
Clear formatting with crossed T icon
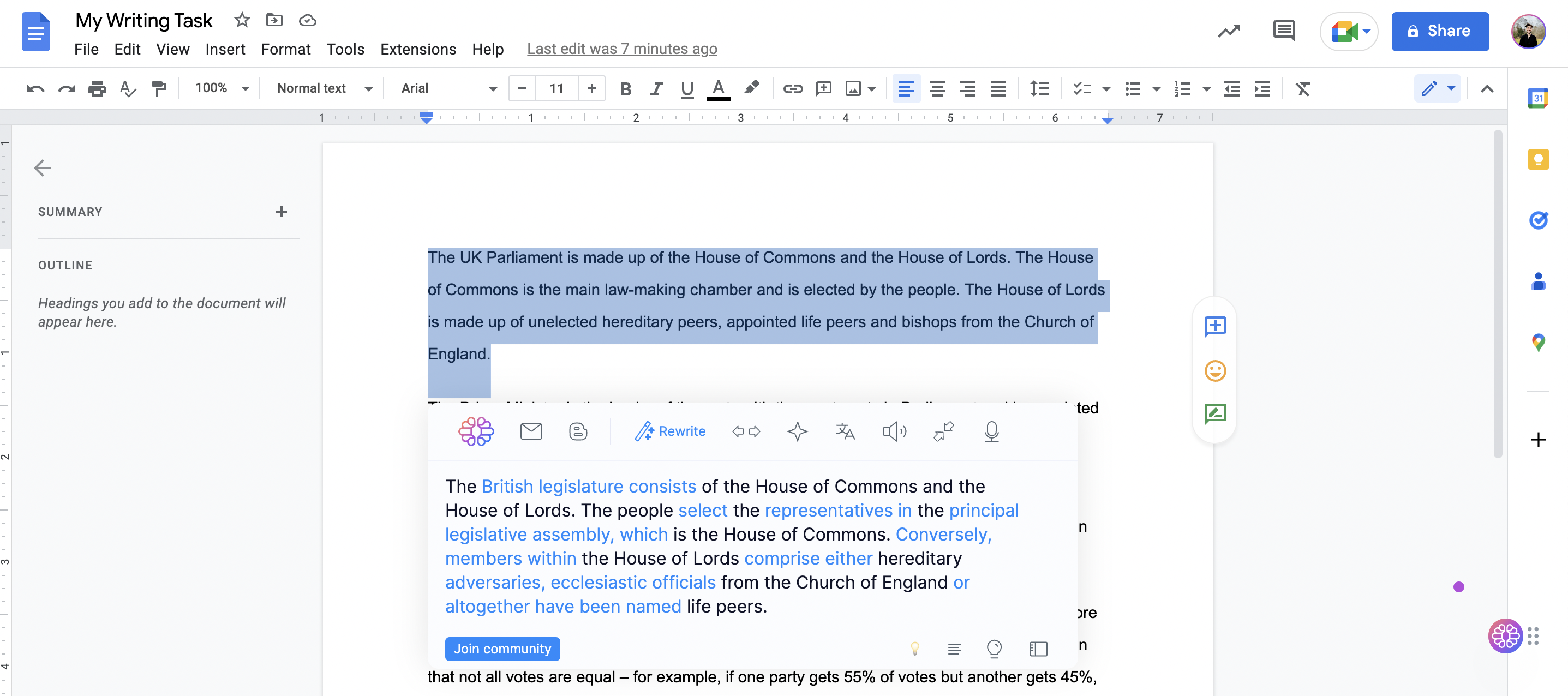[x=1303, y=89]
